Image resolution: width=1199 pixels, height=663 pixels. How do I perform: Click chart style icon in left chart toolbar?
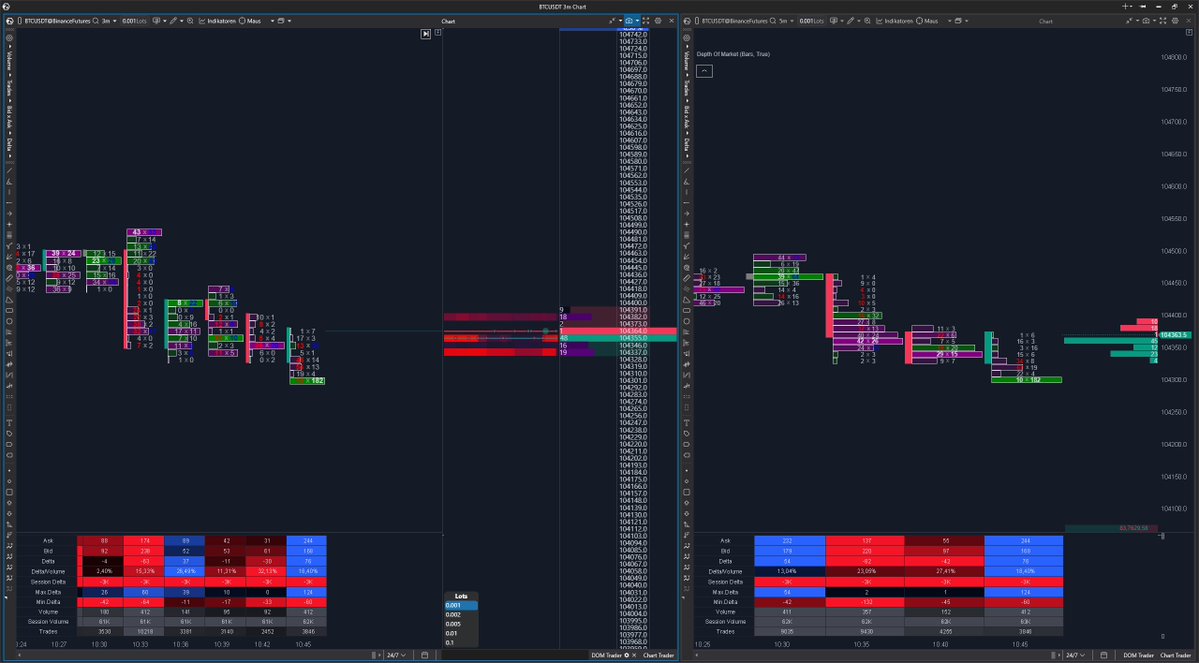[x=156, y=21]
